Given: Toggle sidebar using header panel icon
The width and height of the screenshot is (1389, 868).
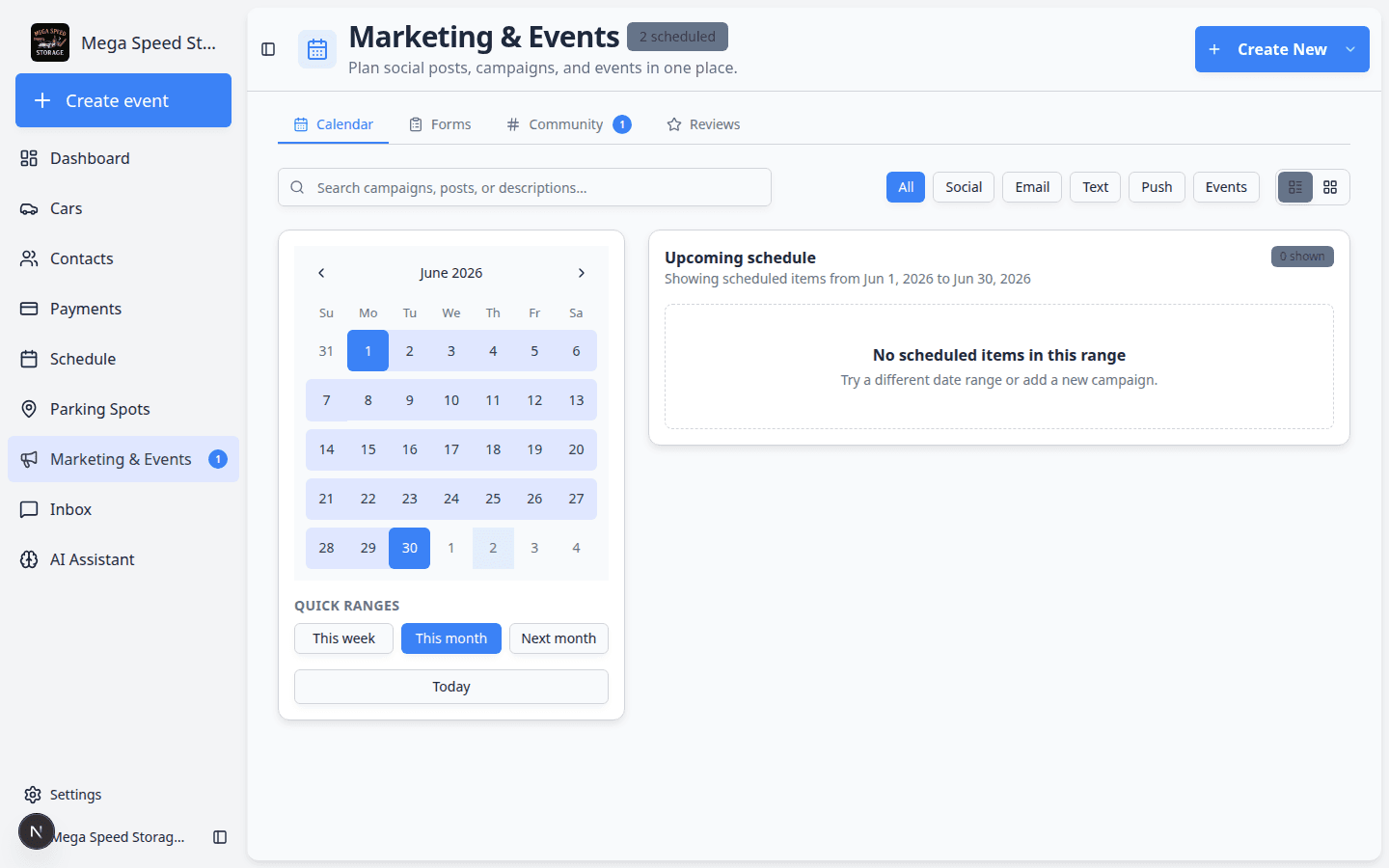Looking at the screenshot, I should point(268,49).
